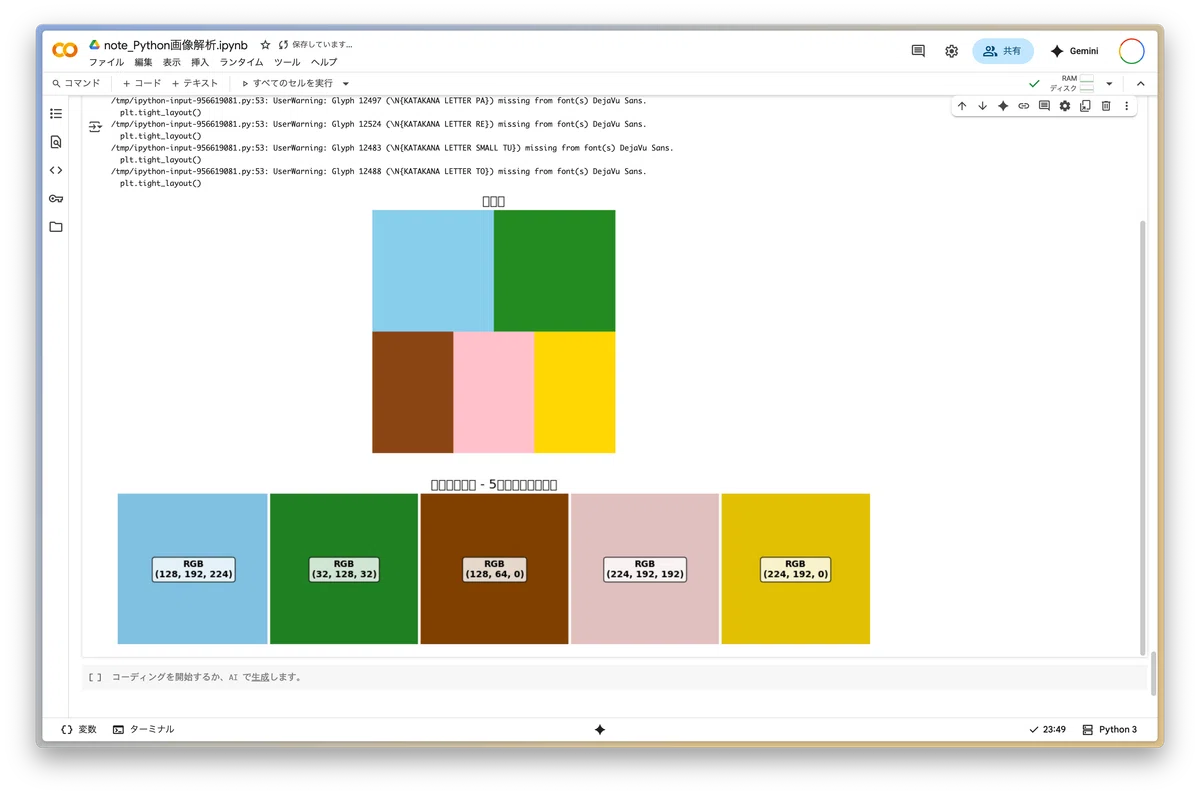Toggle the cell output actions icon
This screenshot has height=795, width=1200.
pyautogui.click(x=95, y=127)
